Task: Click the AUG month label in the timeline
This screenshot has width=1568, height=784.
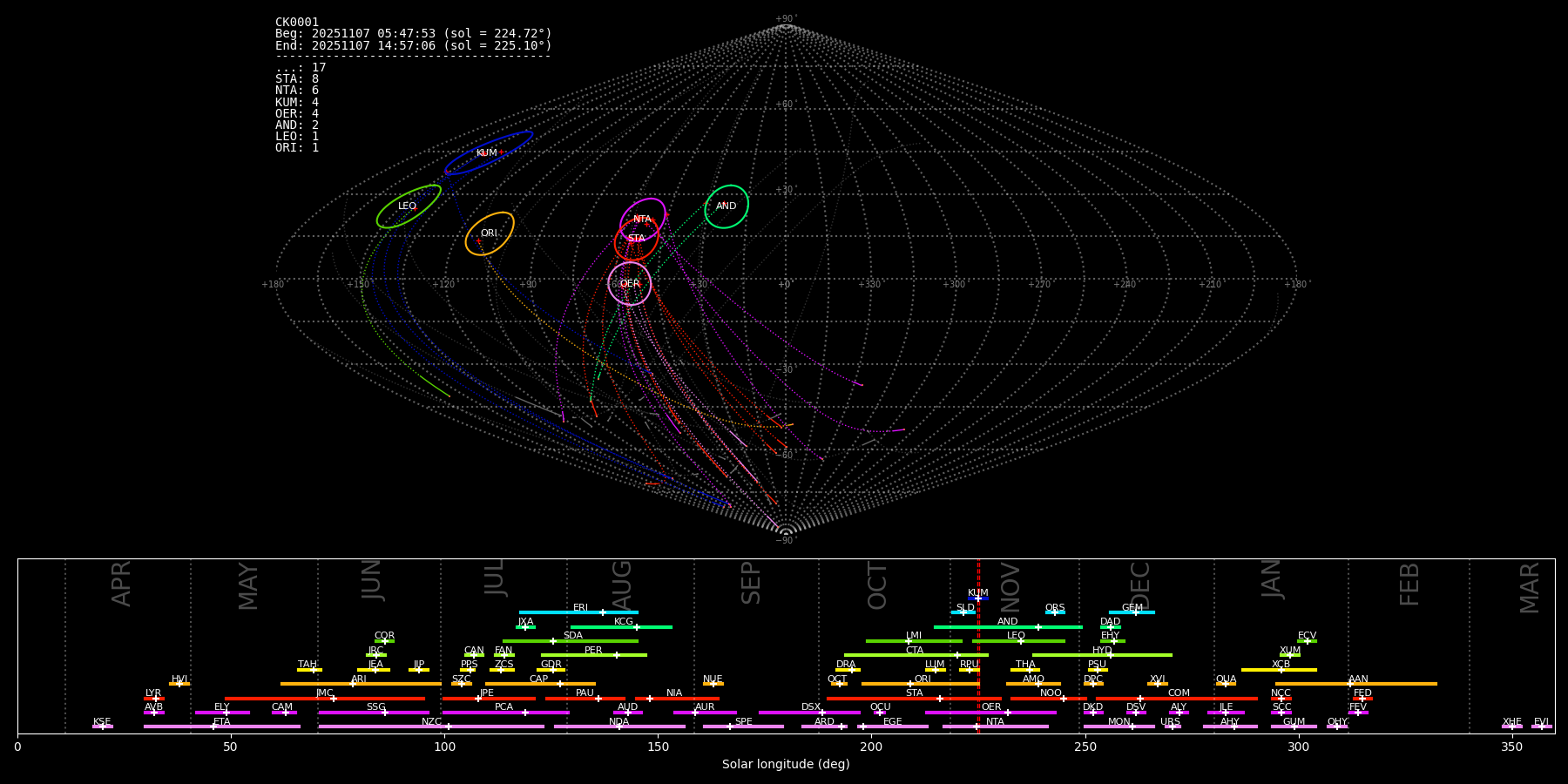Action: (622, 584)
